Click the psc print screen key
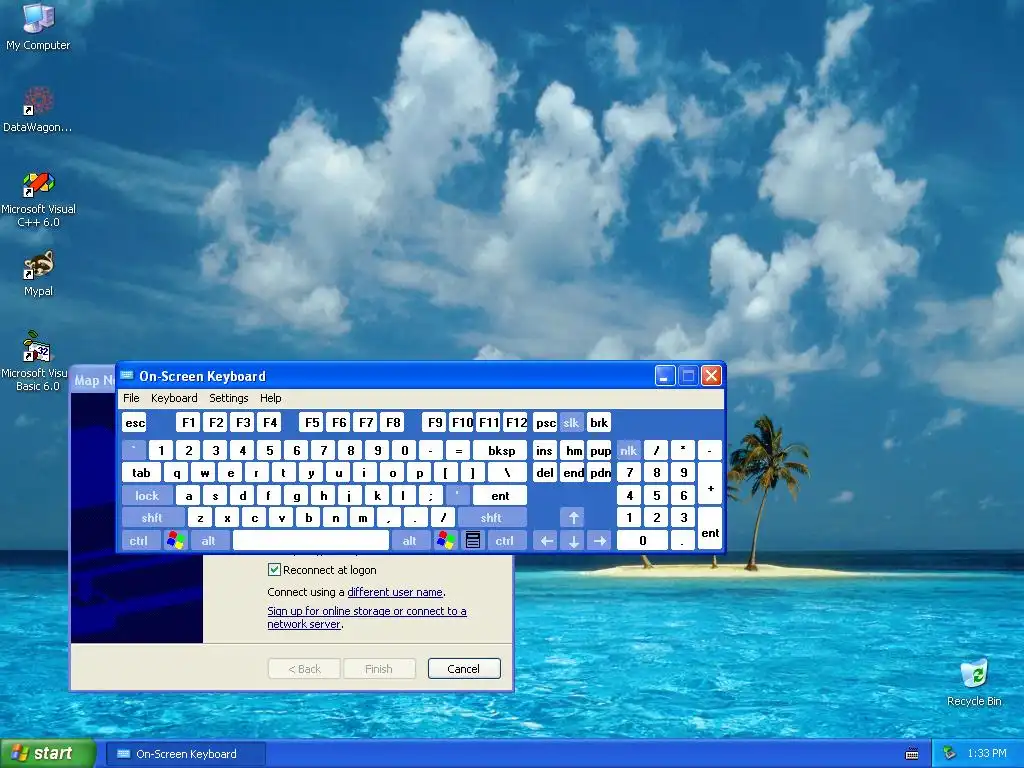The image size is (1024, 768). click(545, 423)
